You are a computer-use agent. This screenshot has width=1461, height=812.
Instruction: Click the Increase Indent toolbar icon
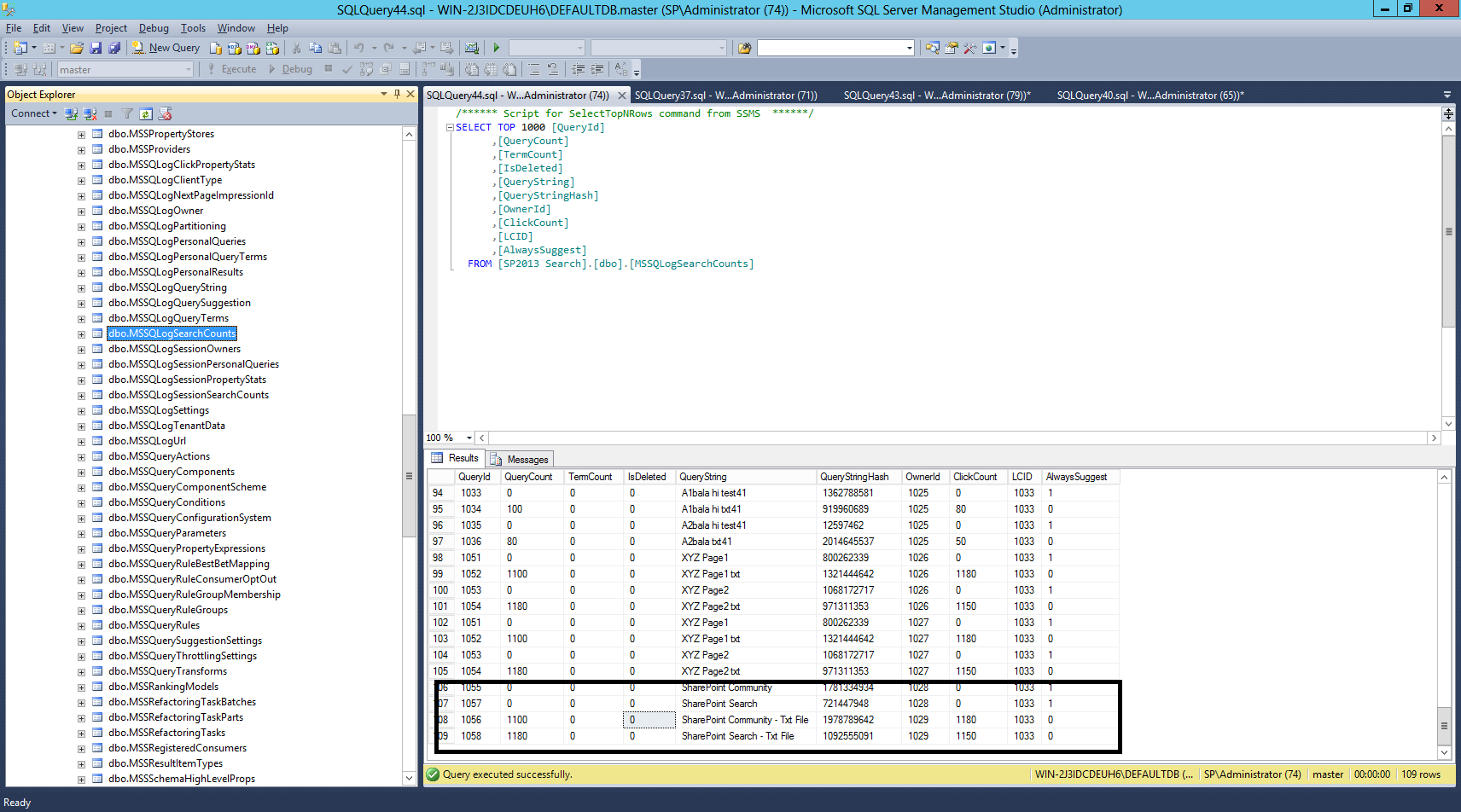pos(597,69)
